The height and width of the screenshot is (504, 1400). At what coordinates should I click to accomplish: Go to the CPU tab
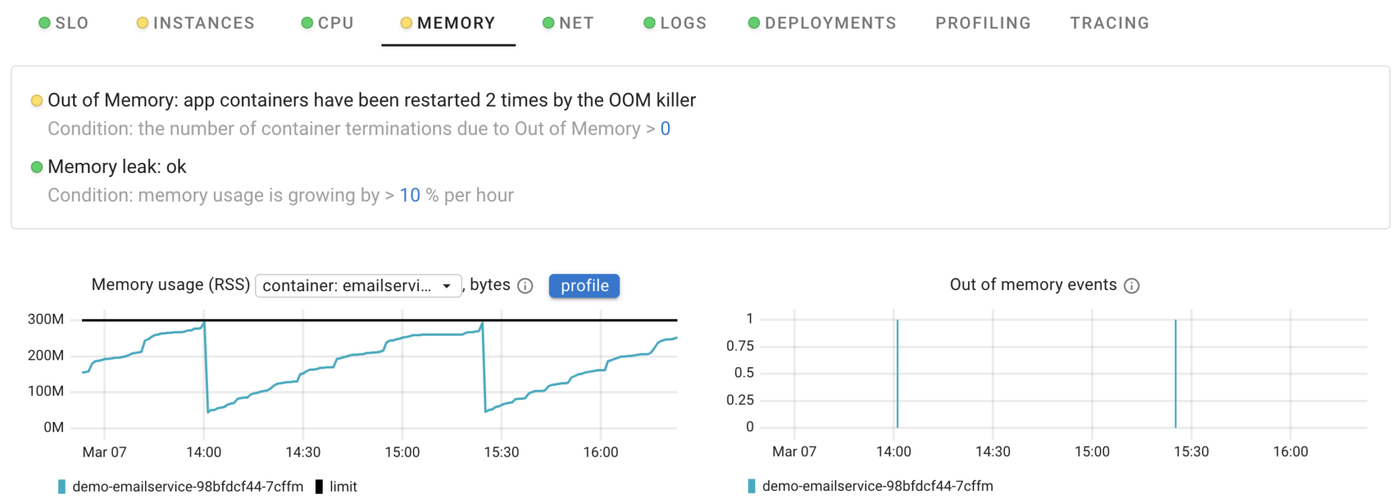[327, 23]
